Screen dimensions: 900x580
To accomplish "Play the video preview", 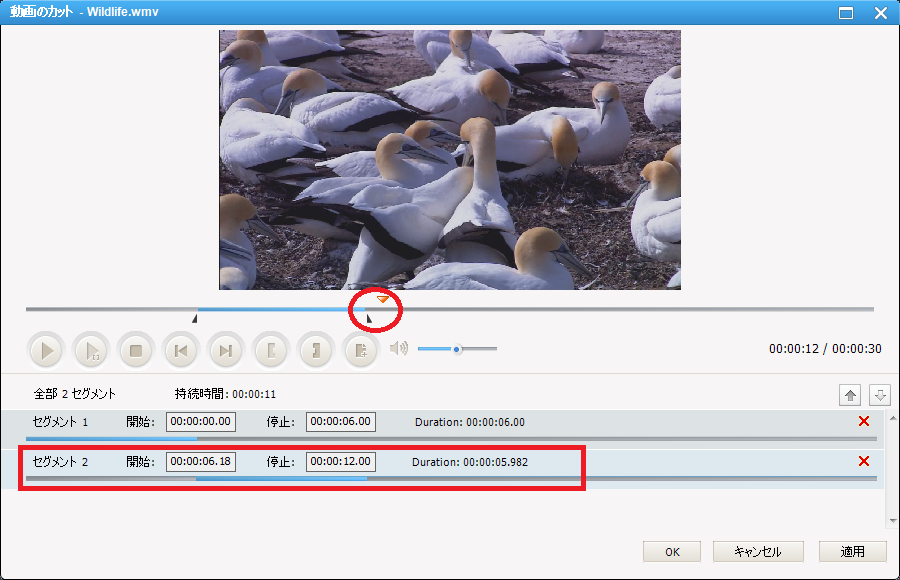I will pyautogui.click(x=46, y=350).
